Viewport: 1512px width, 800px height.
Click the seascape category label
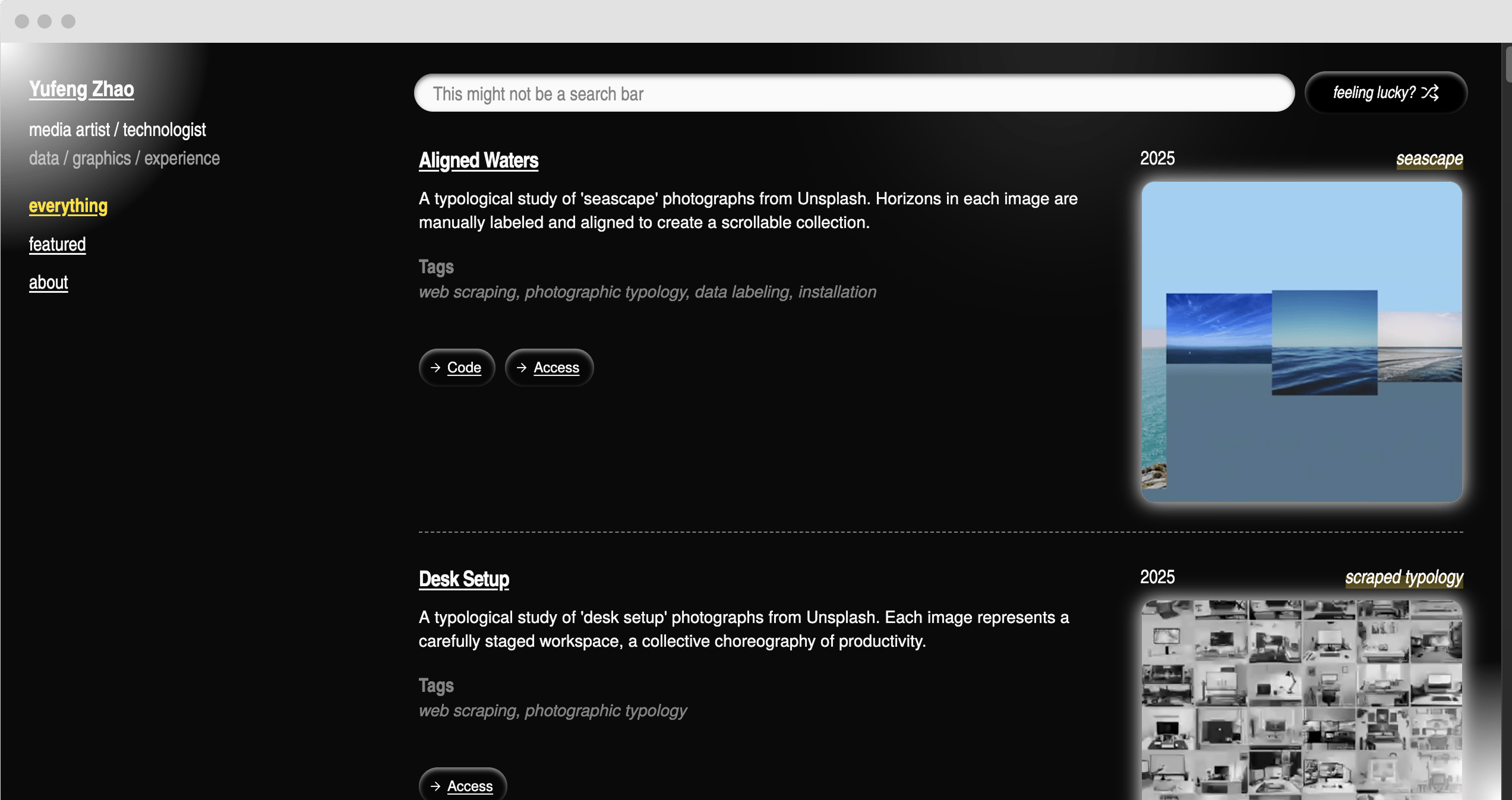[x=1429, y=159]
